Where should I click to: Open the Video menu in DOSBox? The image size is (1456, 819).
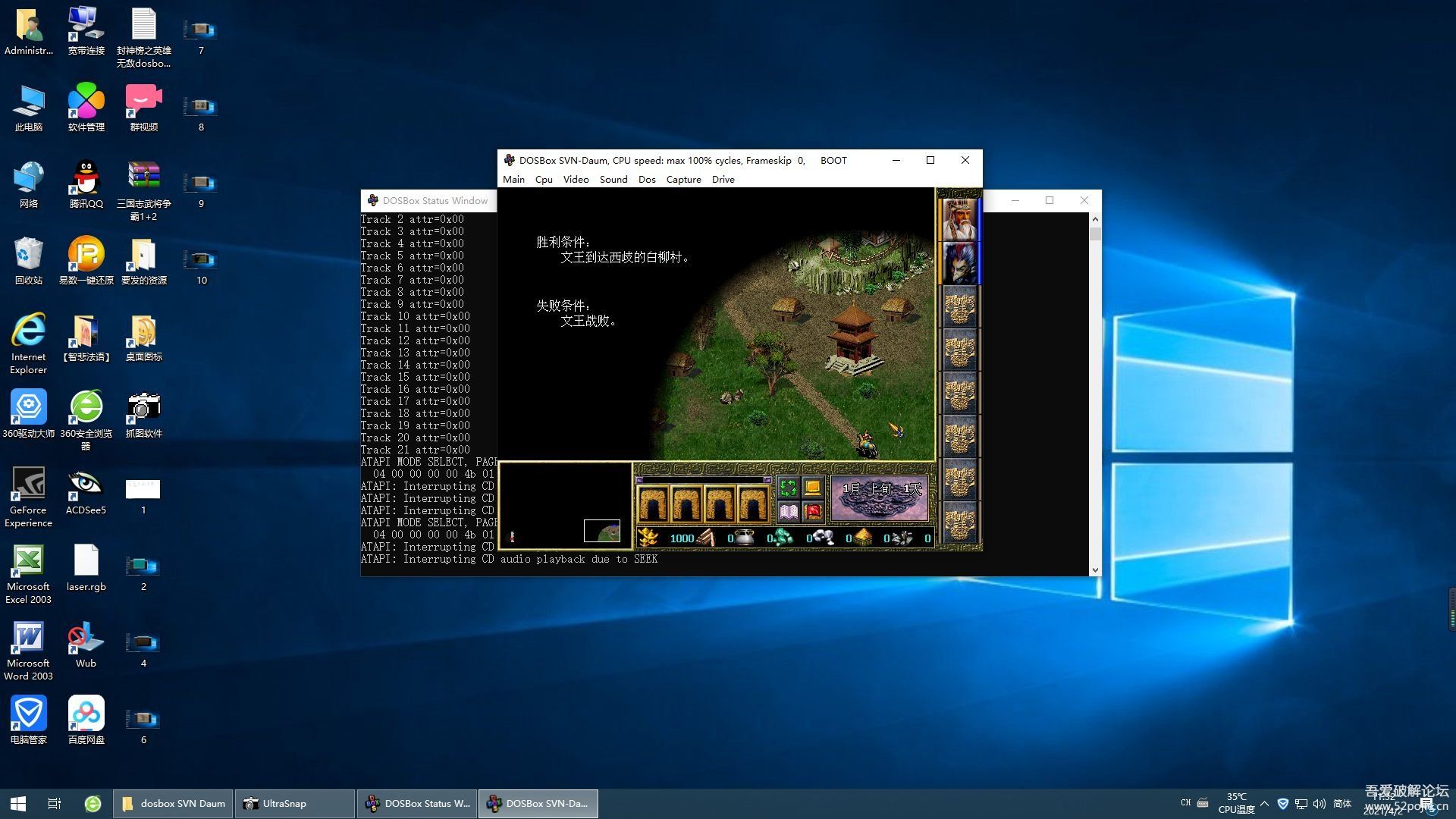click(x=576, y=180)
